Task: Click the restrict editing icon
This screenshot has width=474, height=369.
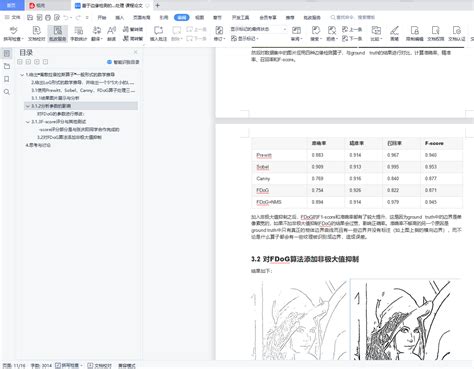Action: pos(415,34)
